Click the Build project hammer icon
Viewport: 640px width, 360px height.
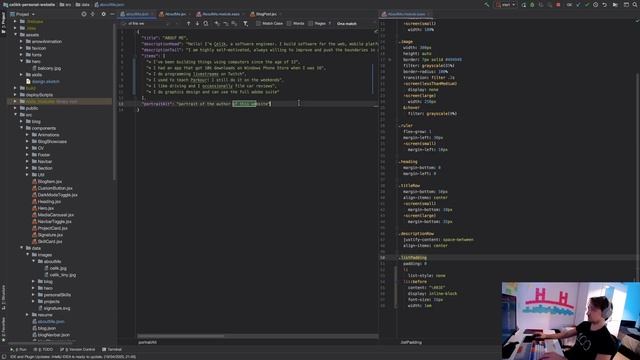pos(487,5)
